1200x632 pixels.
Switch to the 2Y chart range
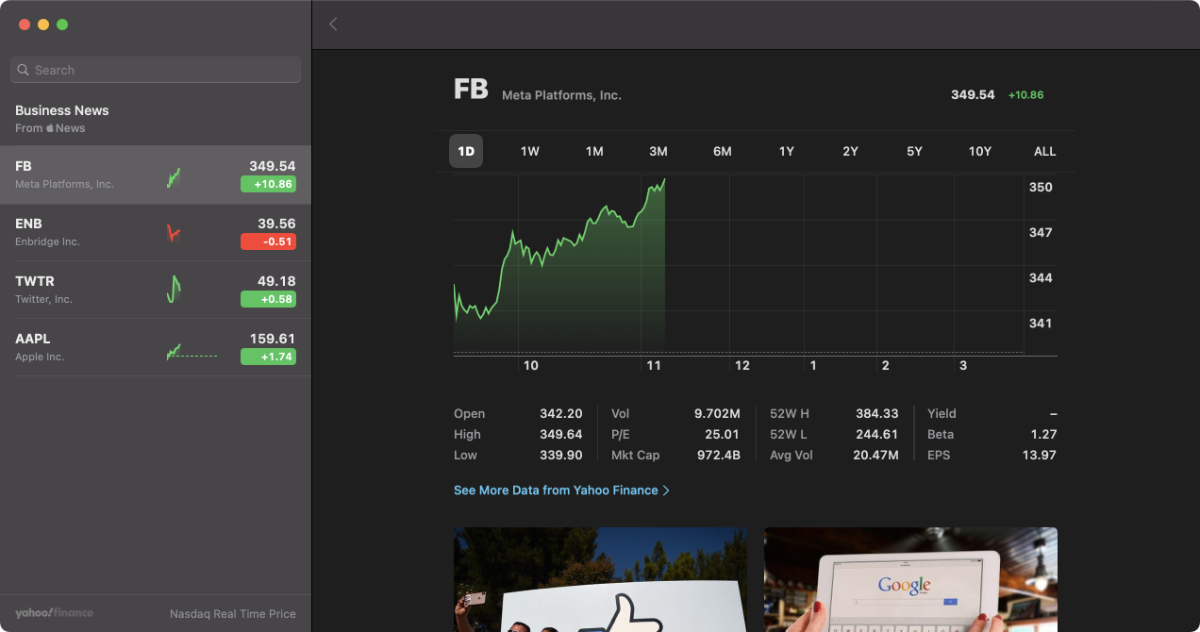850,151
